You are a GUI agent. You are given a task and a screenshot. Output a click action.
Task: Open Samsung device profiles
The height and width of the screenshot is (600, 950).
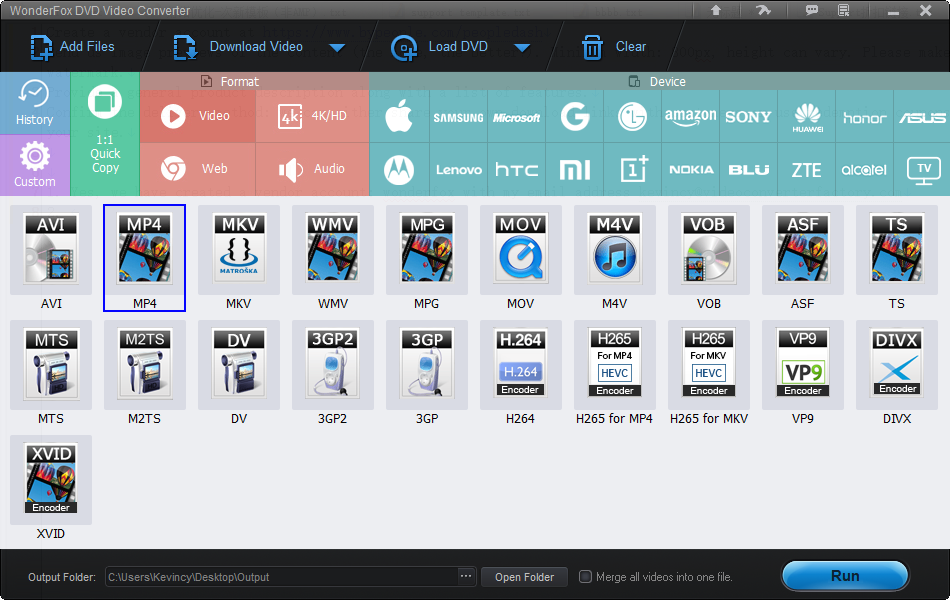point(458,116)
